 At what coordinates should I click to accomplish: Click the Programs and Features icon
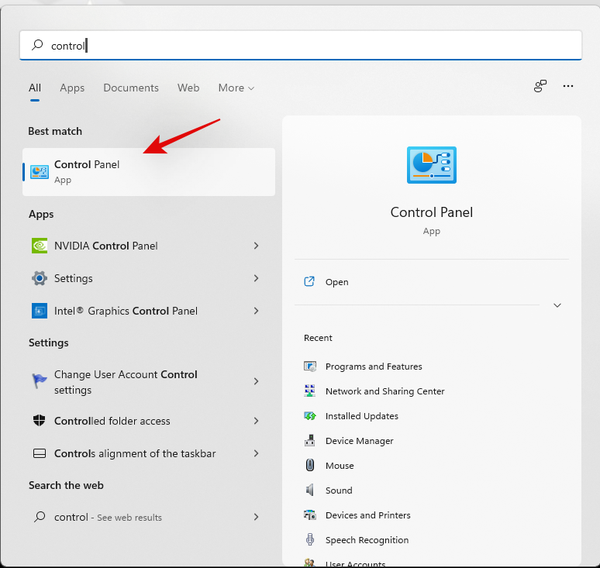310,366
